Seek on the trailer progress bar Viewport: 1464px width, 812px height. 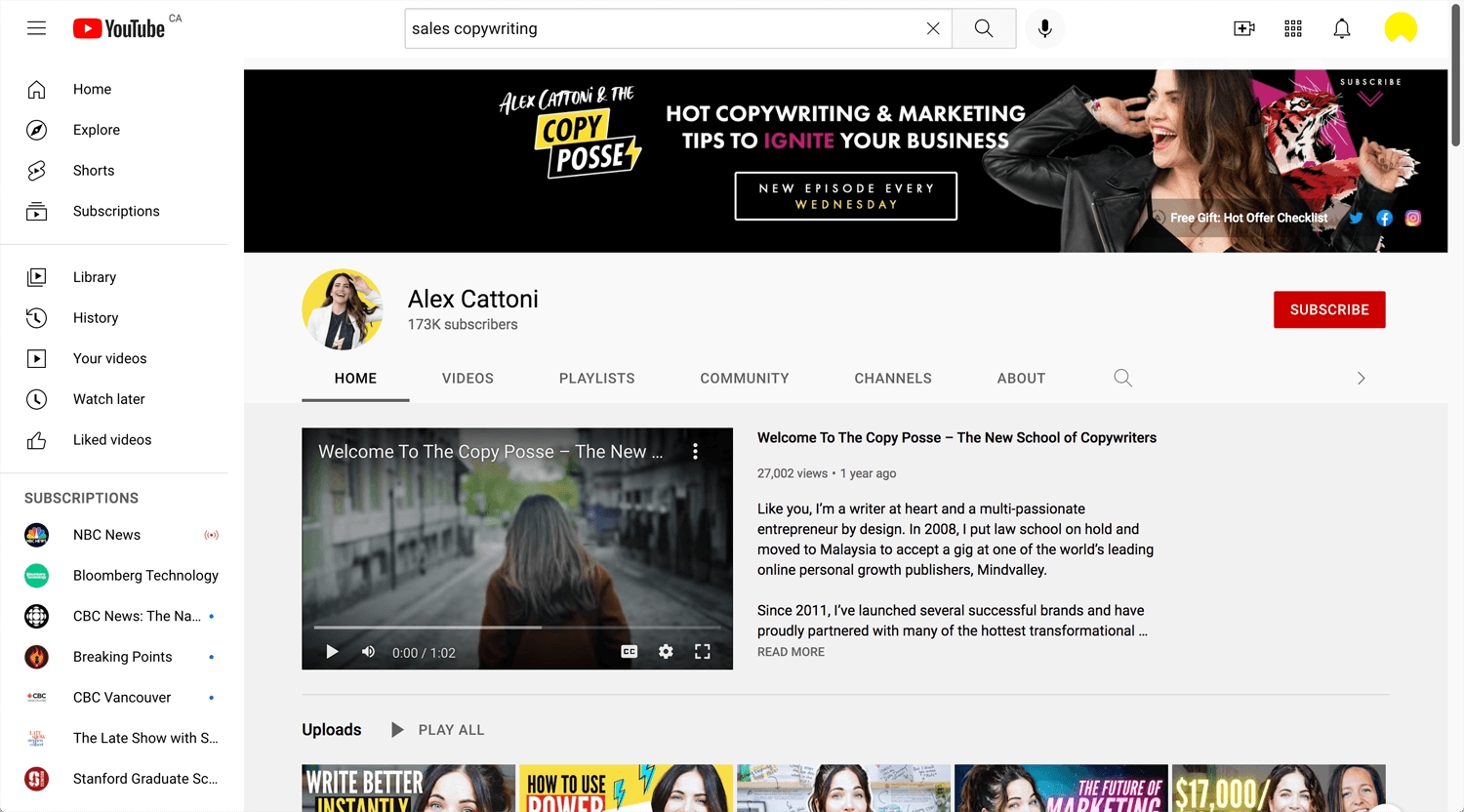517,628
